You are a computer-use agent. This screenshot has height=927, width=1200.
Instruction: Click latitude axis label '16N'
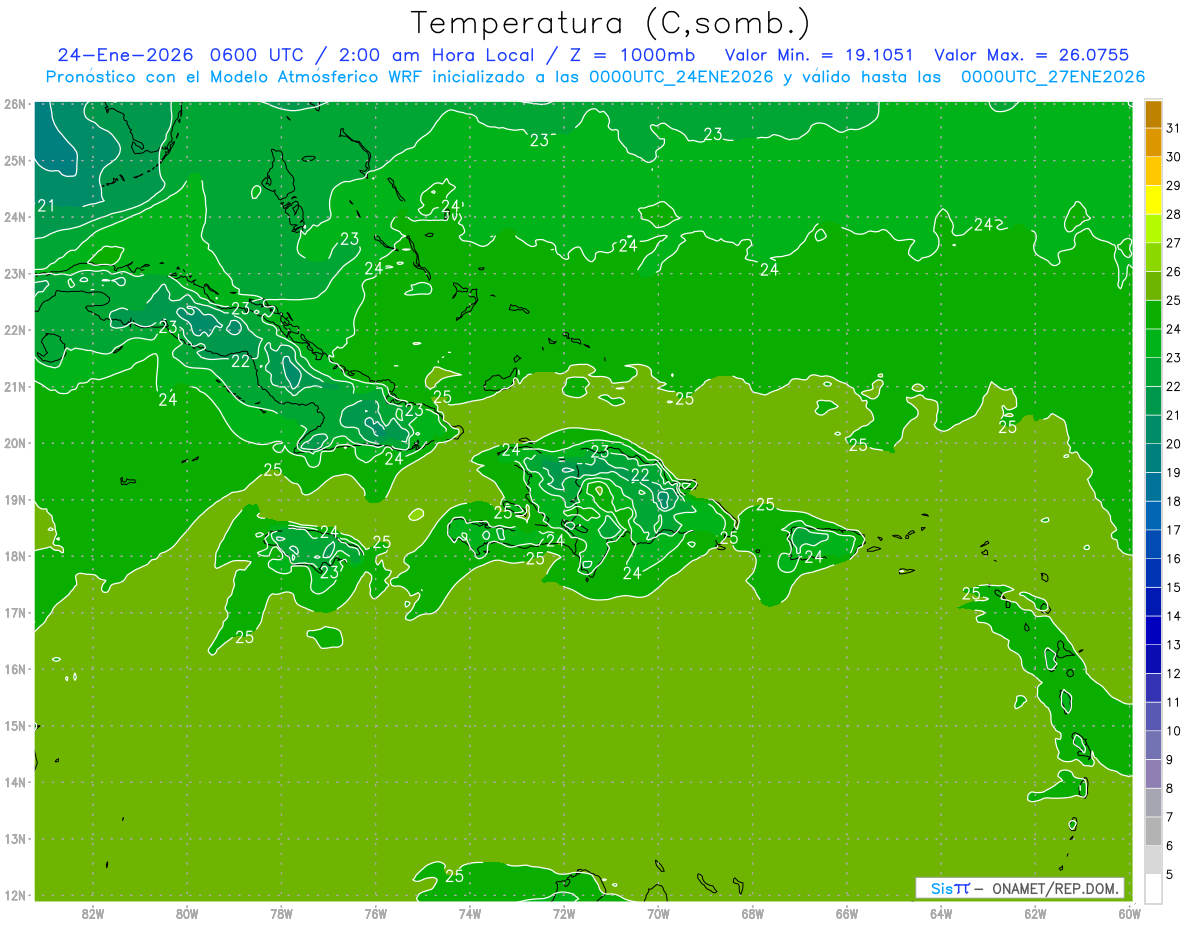coord(14,669)
